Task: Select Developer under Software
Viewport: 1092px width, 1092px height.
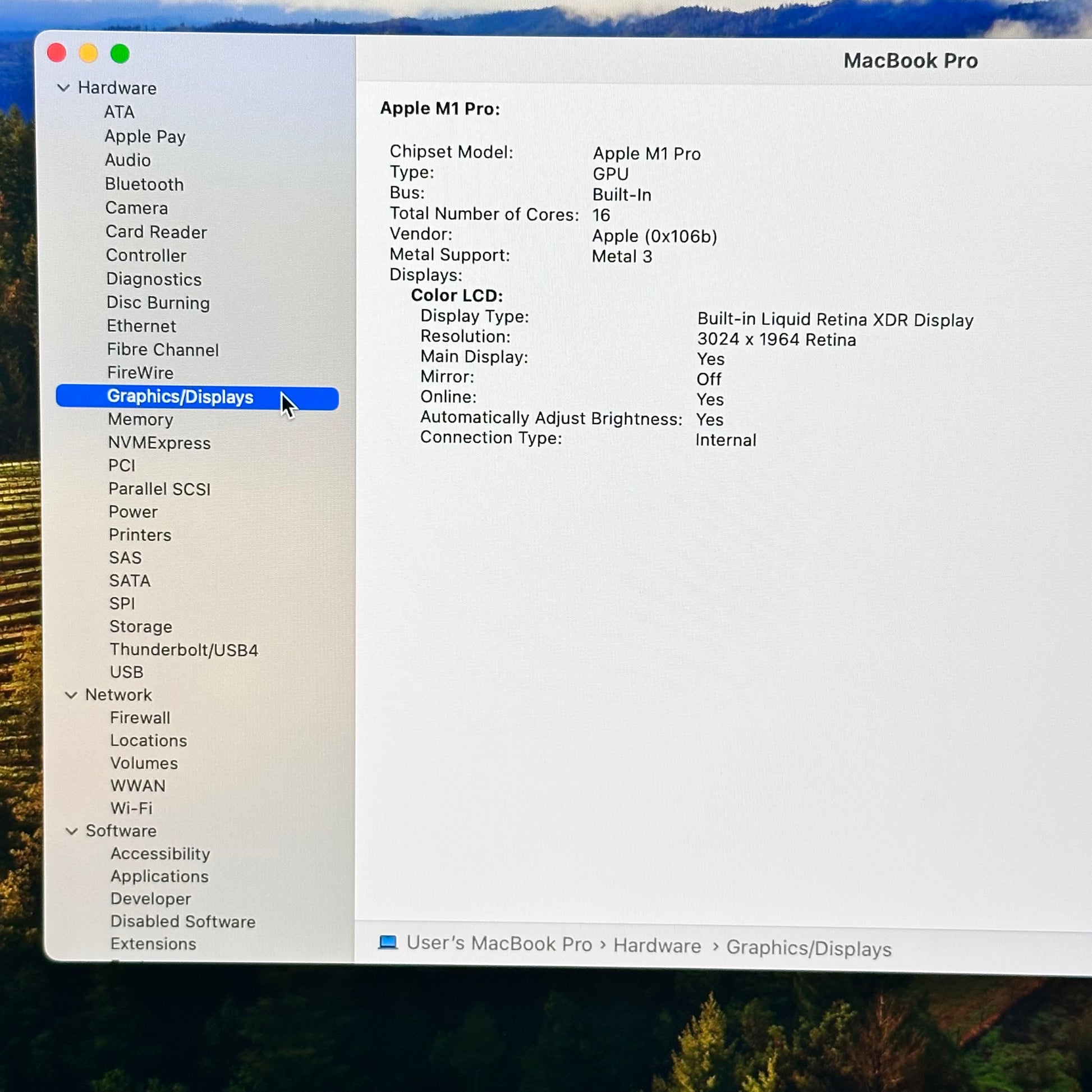Action: [151, 899]
